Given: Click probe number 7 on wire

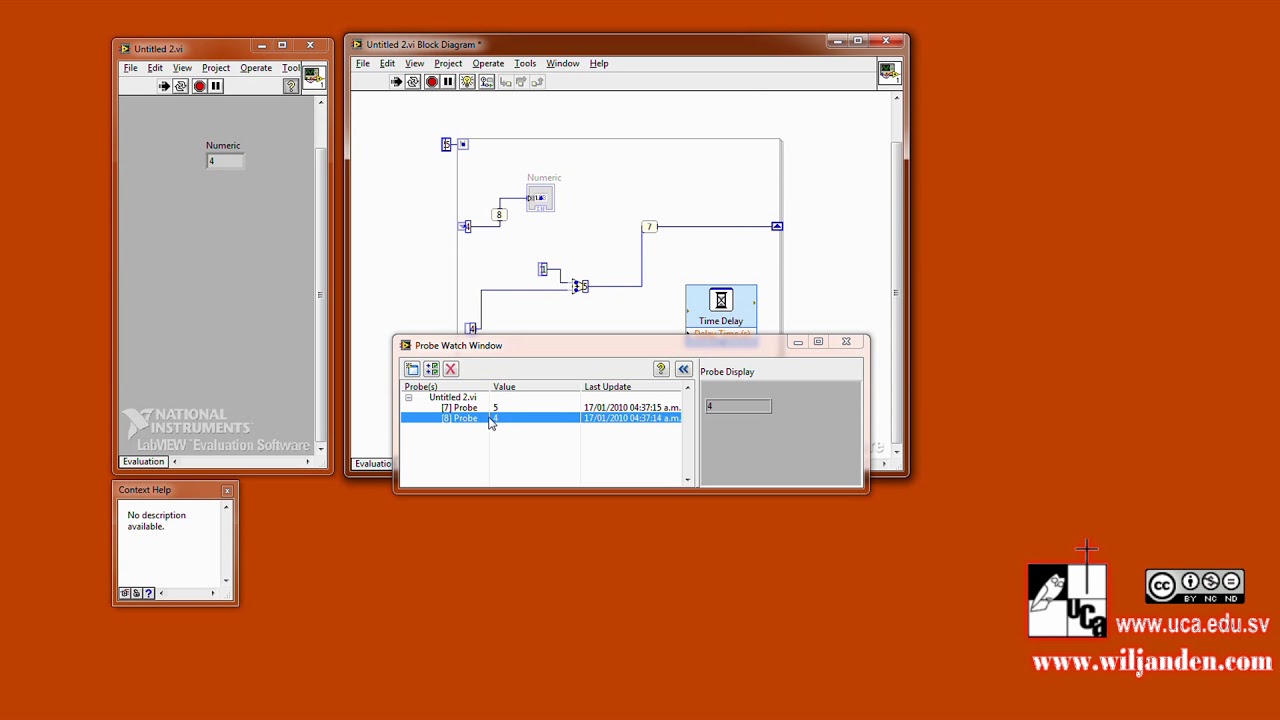Looking at the screenshot, I should click(x=649, y=227).
